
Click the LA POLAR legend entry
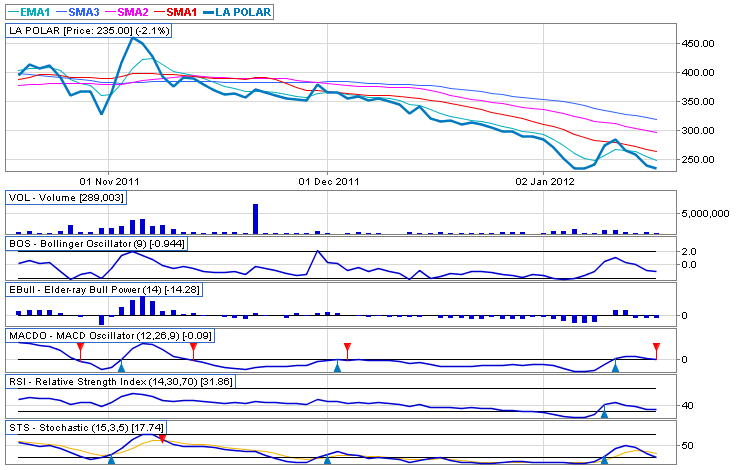coord(237,12)
